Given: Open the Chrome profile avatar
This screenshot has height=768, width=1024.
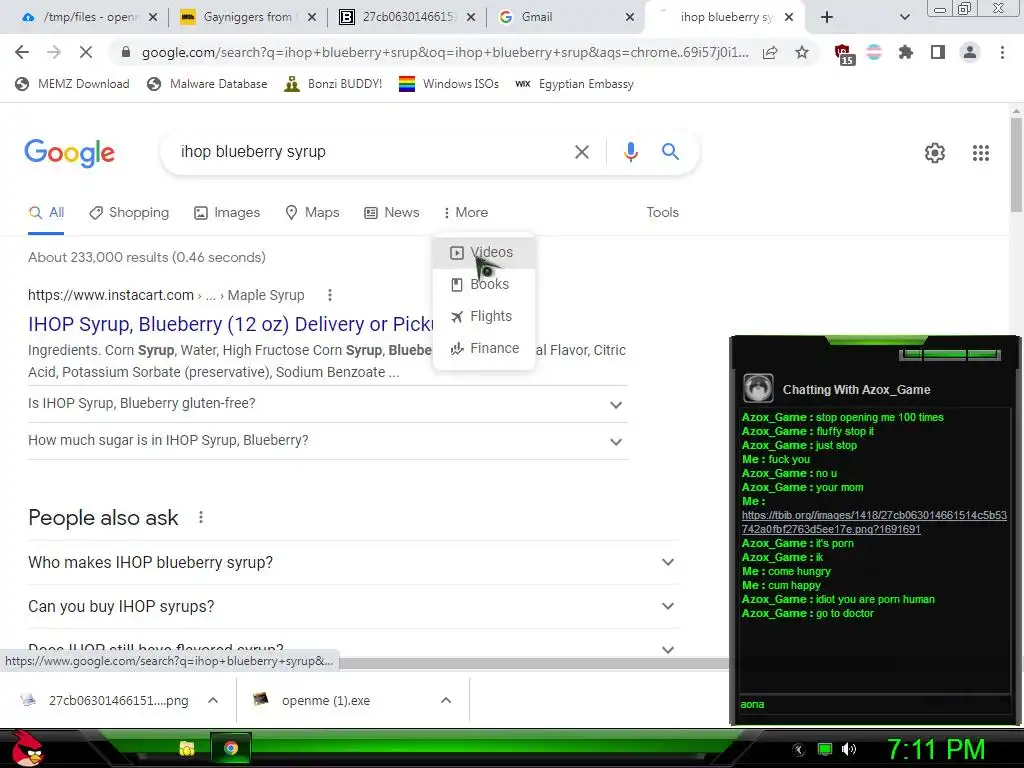Looking at the screenshot, I should click(x=970, y=52).
